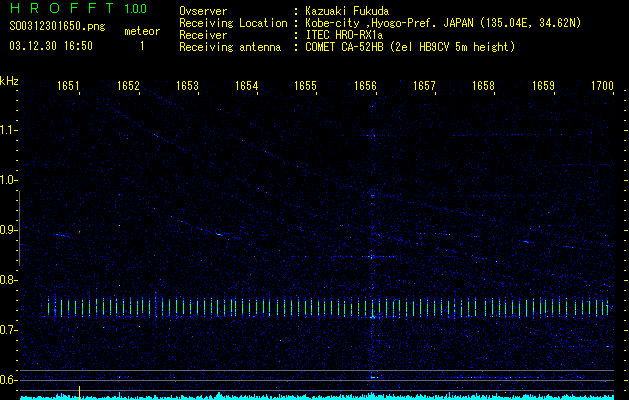
Task: Click the 1651 time marker
Action: [68, 87]
